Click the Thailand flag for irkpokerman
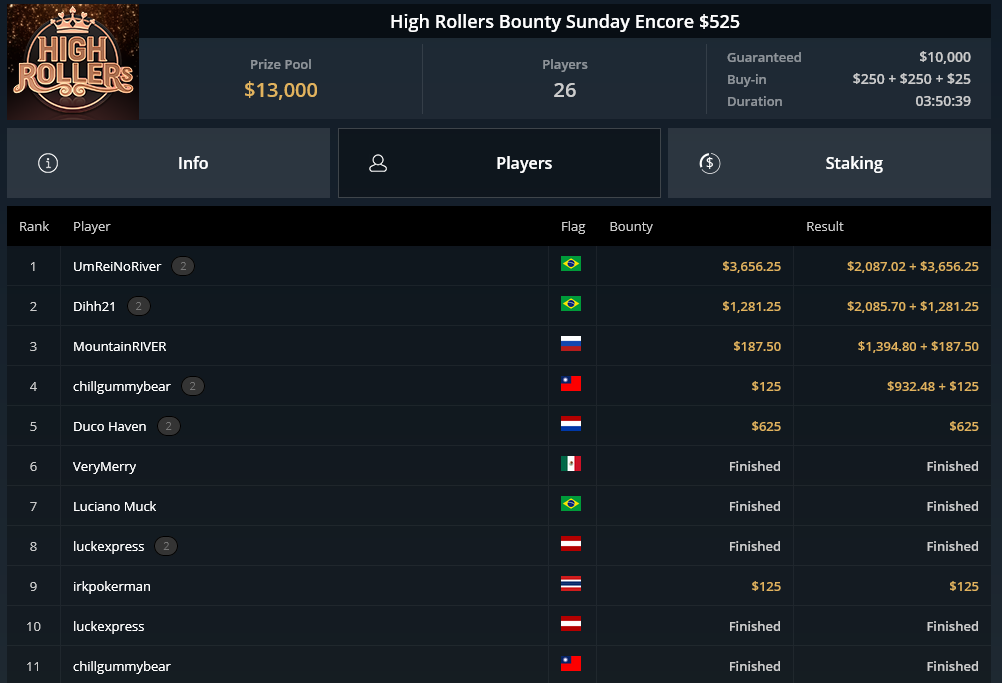Viewport: 1002px width, 683px height. (x=571, y=583)
